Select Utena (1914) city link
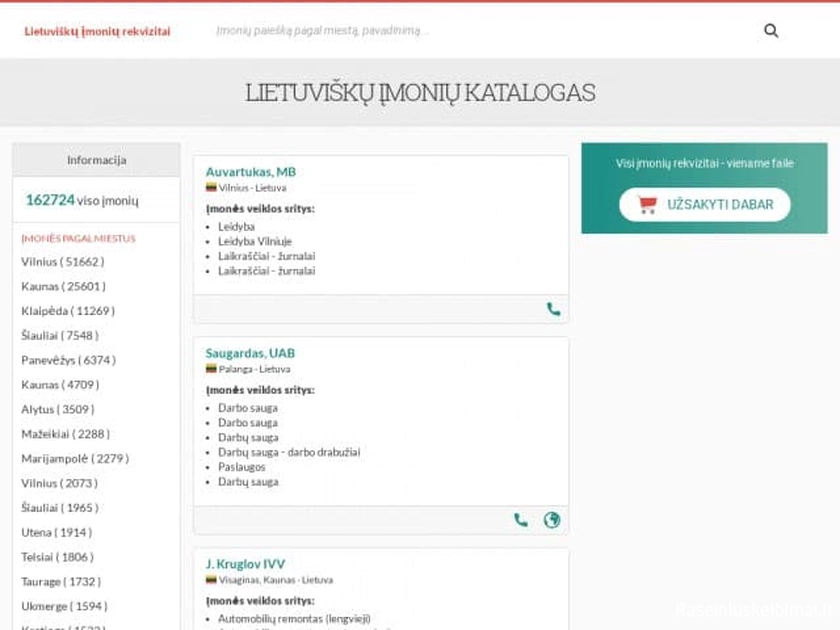This screenshot has width=840, height=630. point(57,533)
